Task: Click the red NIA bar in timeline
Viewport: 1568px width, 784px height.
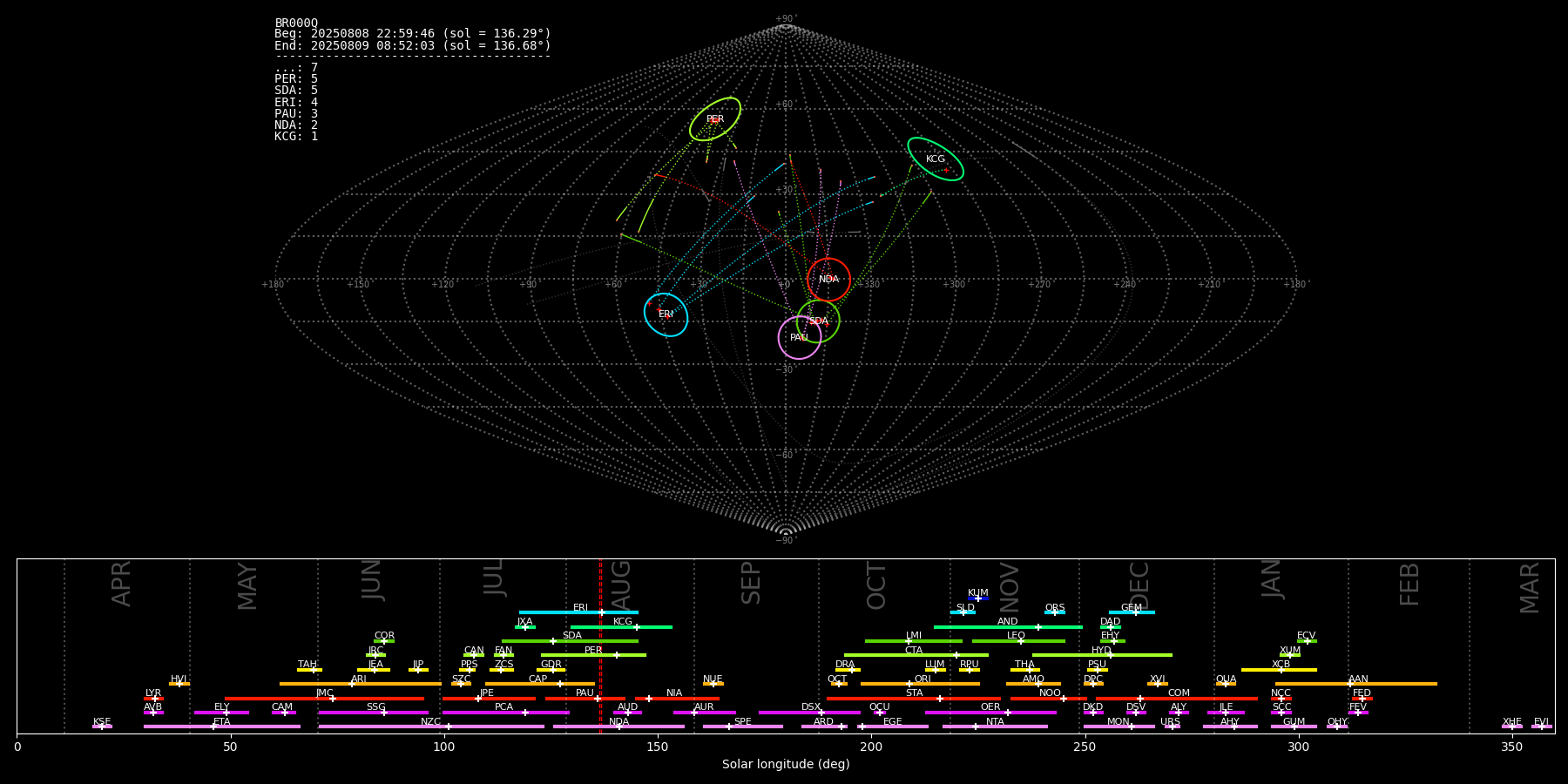Action: point(677,699)
